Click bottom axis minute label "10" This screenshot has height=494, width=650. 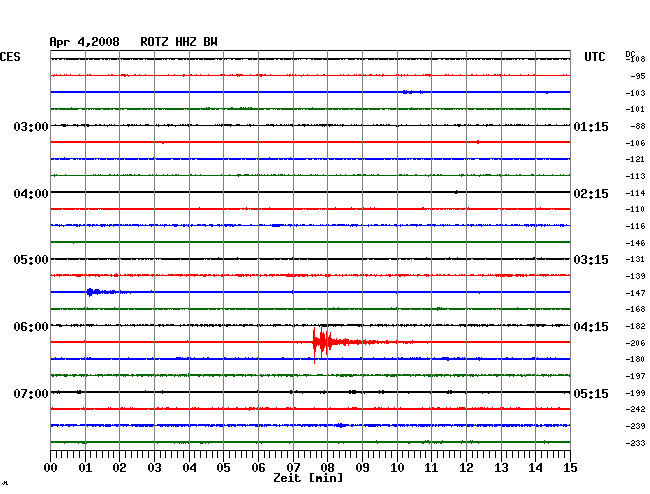click(x=397, y=468)
